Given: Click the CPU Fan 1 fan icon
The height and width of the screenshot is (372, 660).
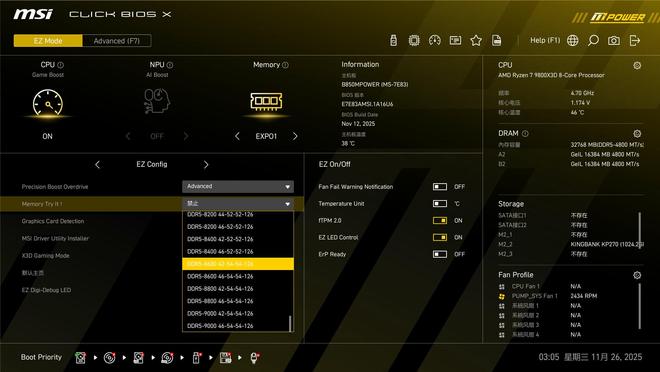Looking at the screenshot, I should tap(502, 287).
